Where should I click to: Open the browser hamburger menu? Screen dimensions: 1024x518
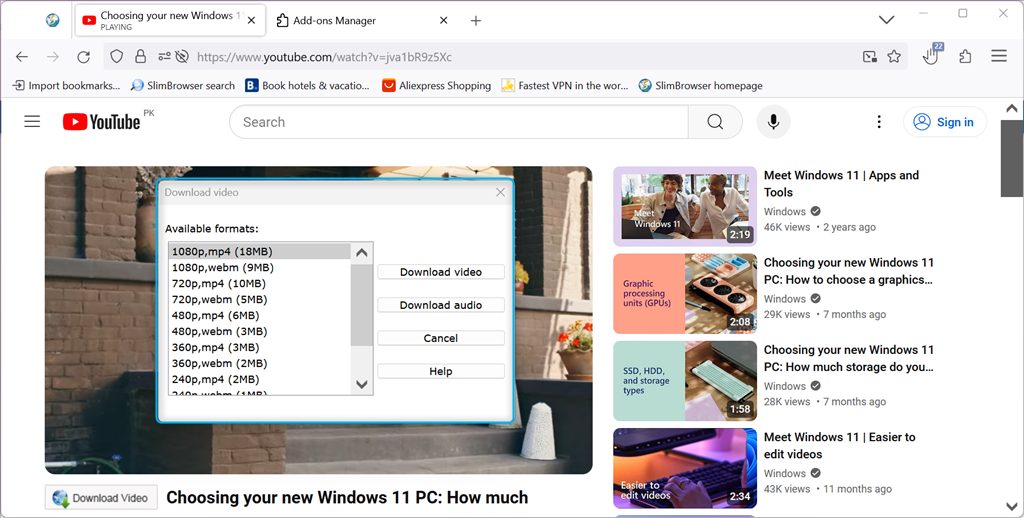click(x=999, y=56)
